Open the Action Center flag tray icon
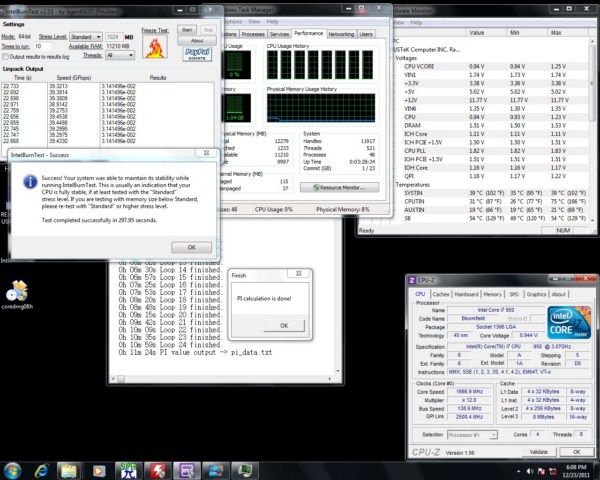Viewport: 600px width, 480px height. pos(541,472)
